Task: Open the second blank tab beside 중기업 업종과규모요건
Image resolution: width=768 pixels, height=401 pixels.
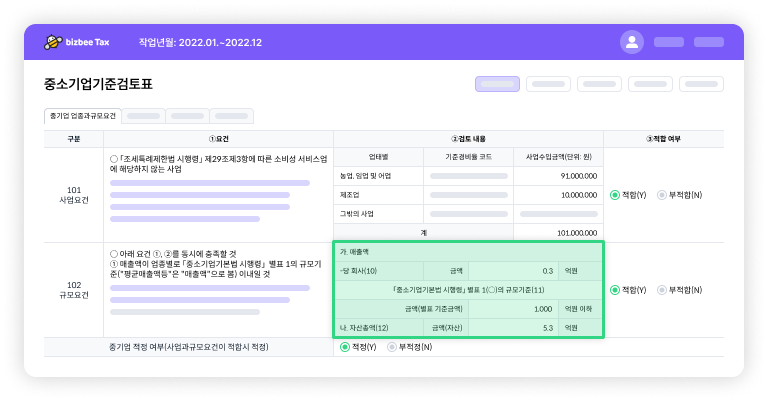Action: tap(186, 116)
